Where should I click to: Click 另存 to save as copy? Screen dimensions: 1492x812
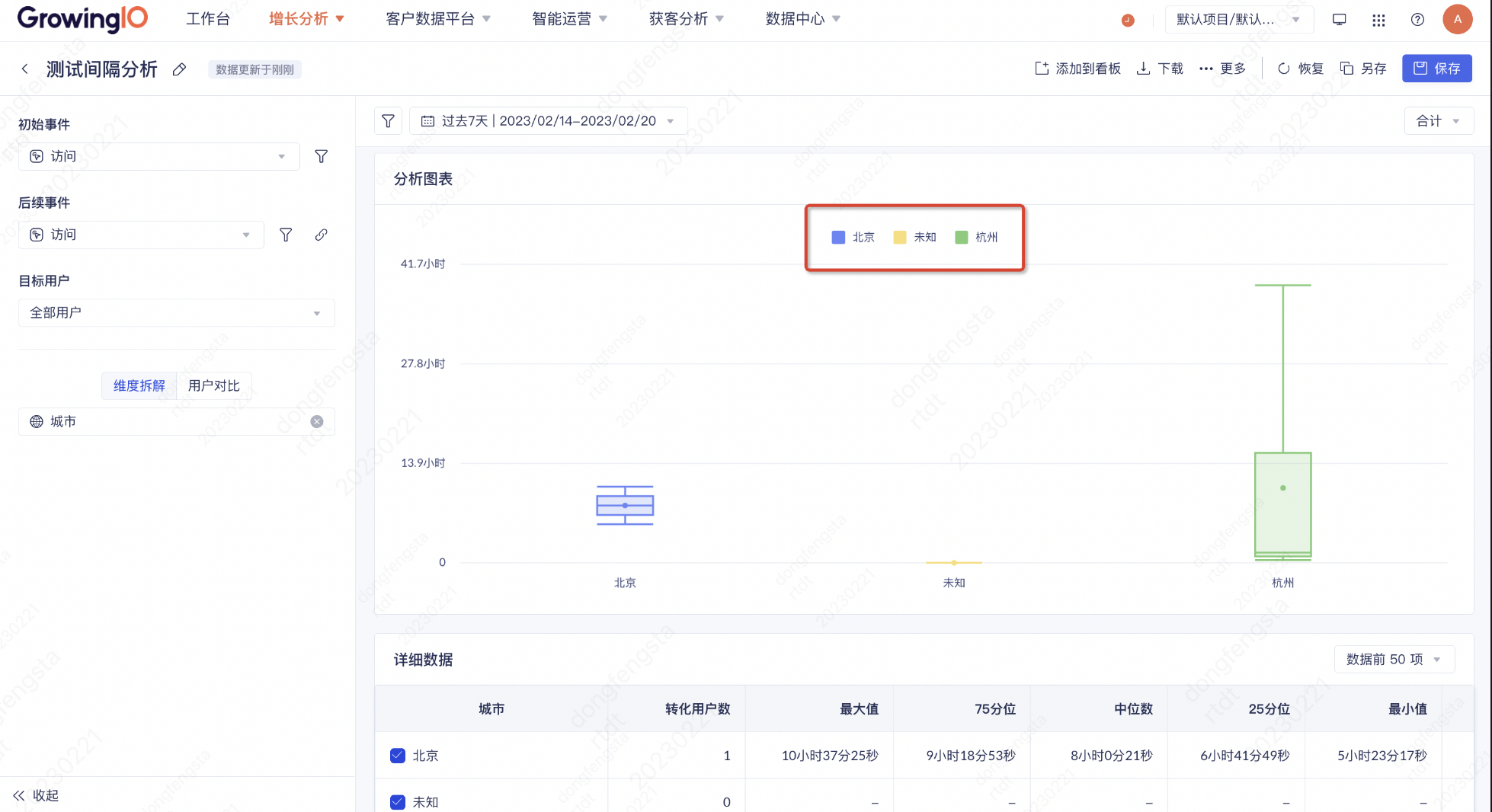1363,69
